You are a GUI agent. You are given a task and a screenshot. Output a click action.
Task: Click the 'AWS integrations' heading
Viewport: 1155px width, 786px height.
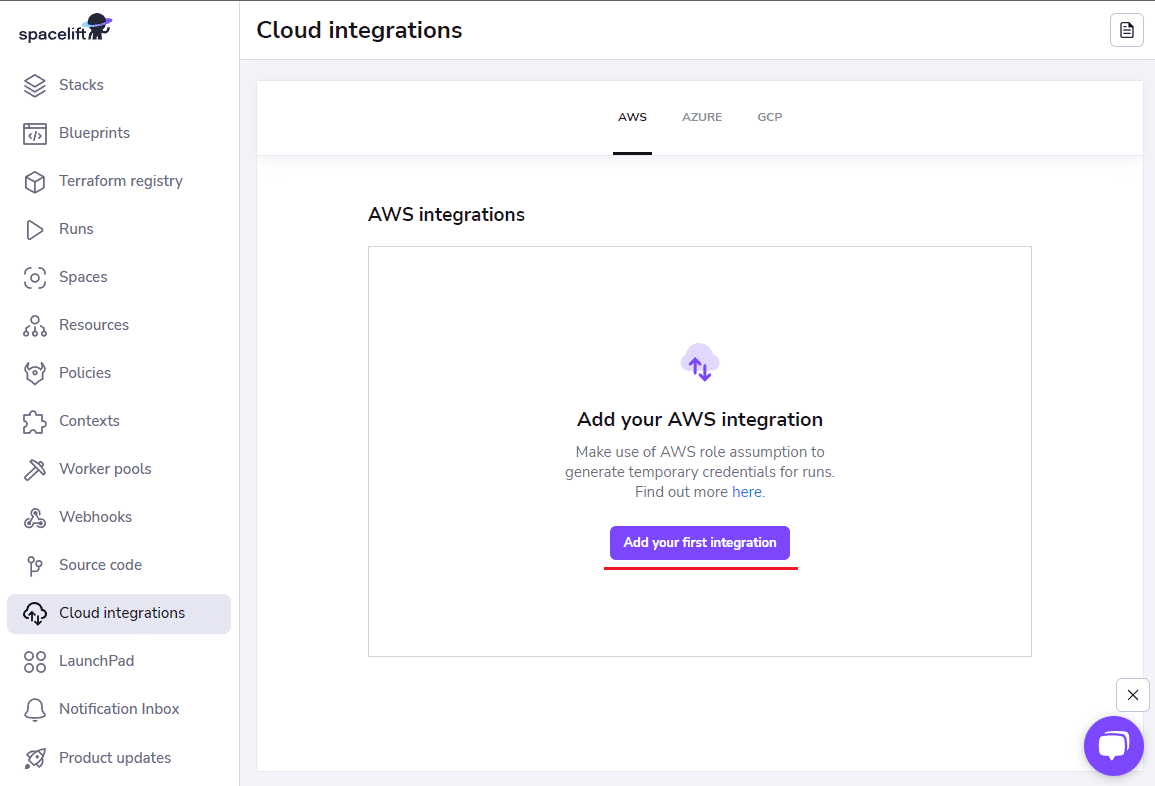(x=446, y=214)
